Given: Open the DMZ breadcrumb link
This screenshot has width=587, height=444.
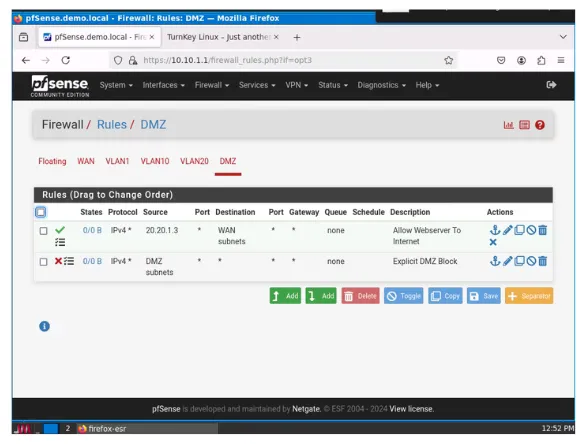Looking at the screenshot, I should coord(153,125).
